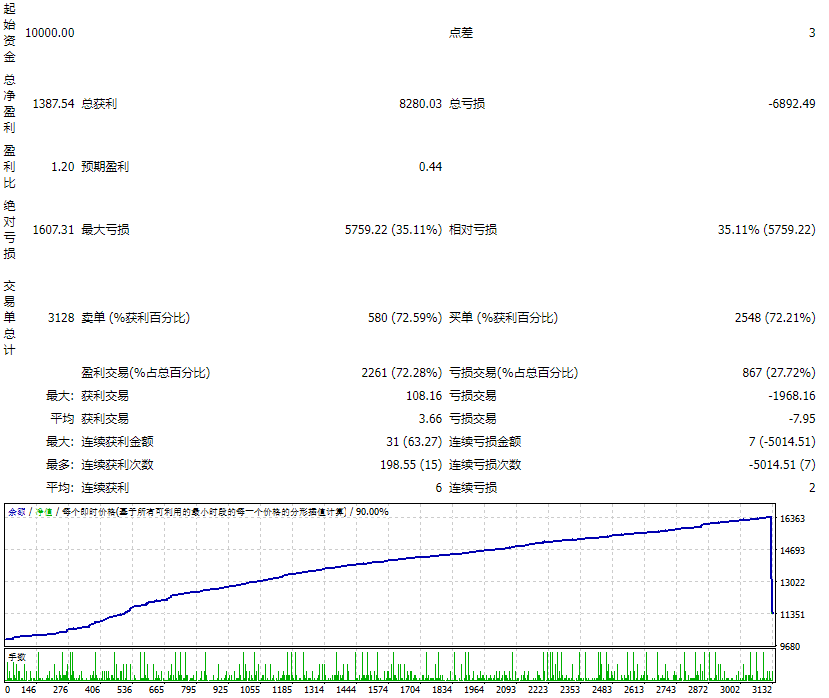Click the 总亏损 value -6892.49
This screenshot has width=829, height=698.
[793, 103]
